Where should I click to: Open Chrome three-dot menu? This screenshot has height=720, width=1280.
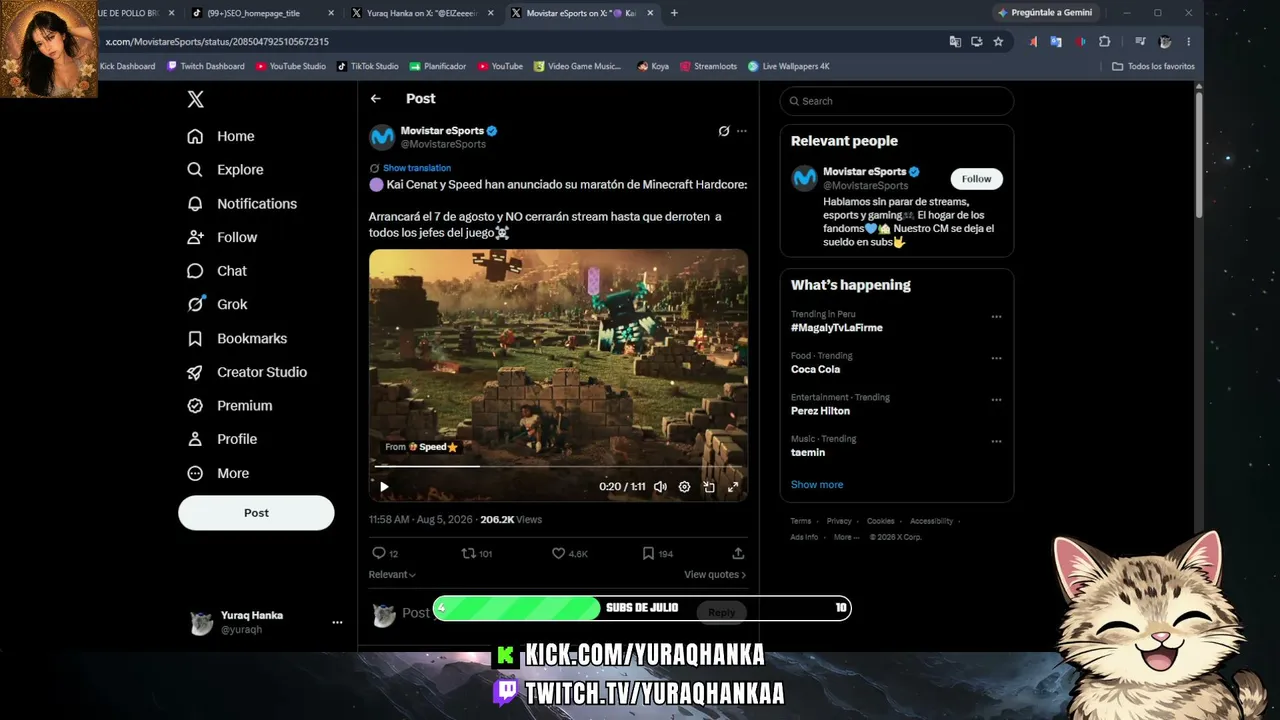[1188, 42]
